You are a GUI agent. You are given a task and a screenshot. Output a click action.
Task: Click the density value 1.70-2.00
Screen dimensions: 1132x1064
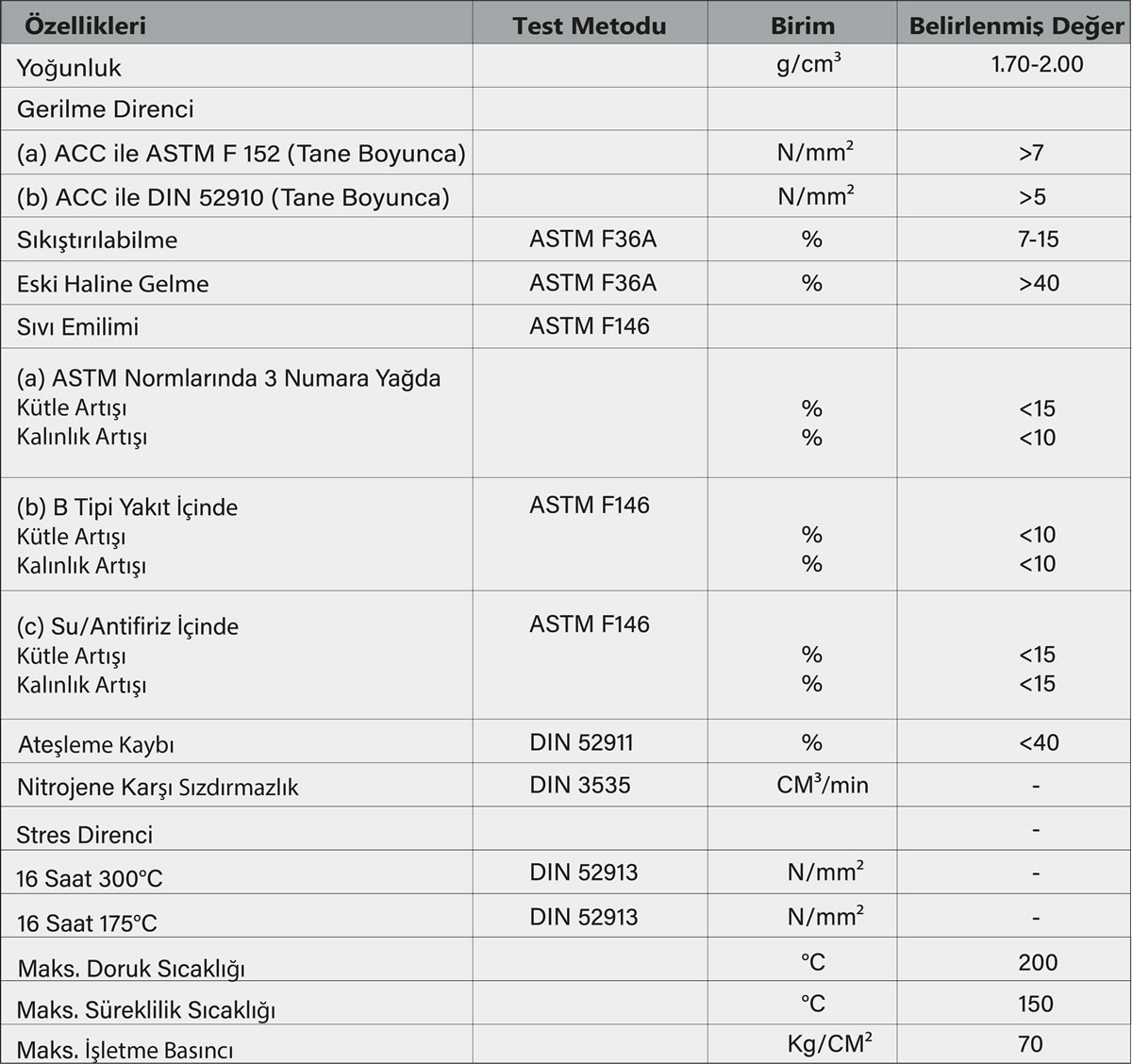tap(1037, 64)
